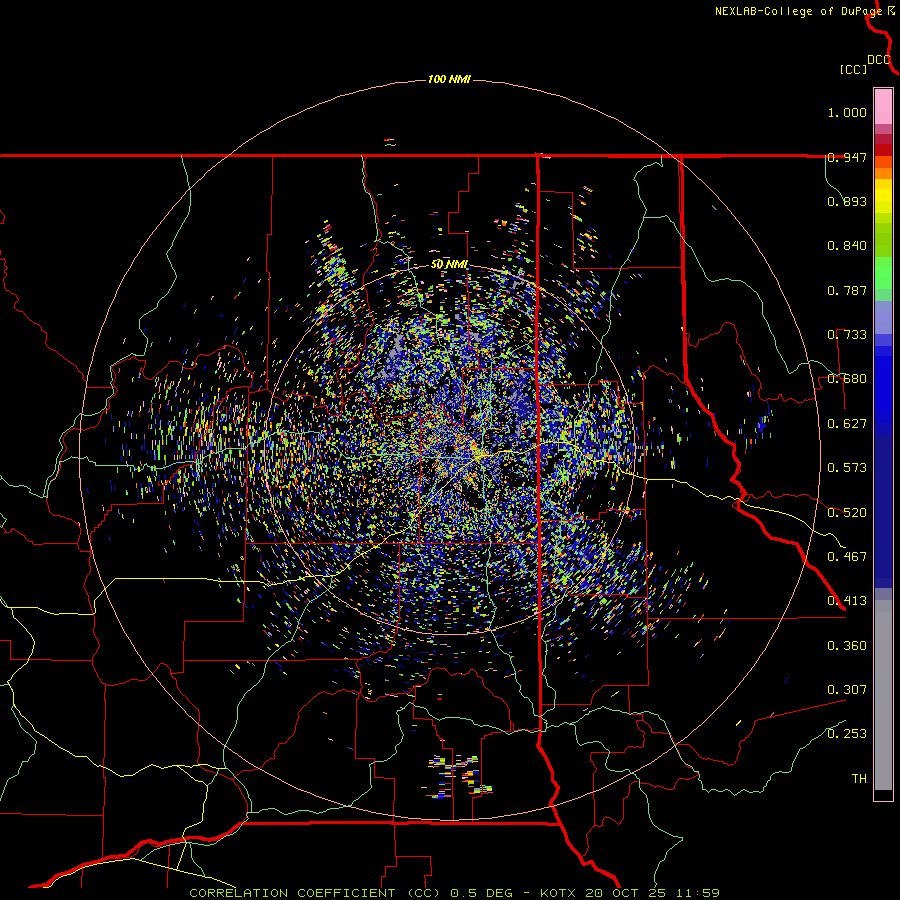The image size is (900, 900).
Task: Click the 100 NMI range ring label
Action: coord(449,79)
